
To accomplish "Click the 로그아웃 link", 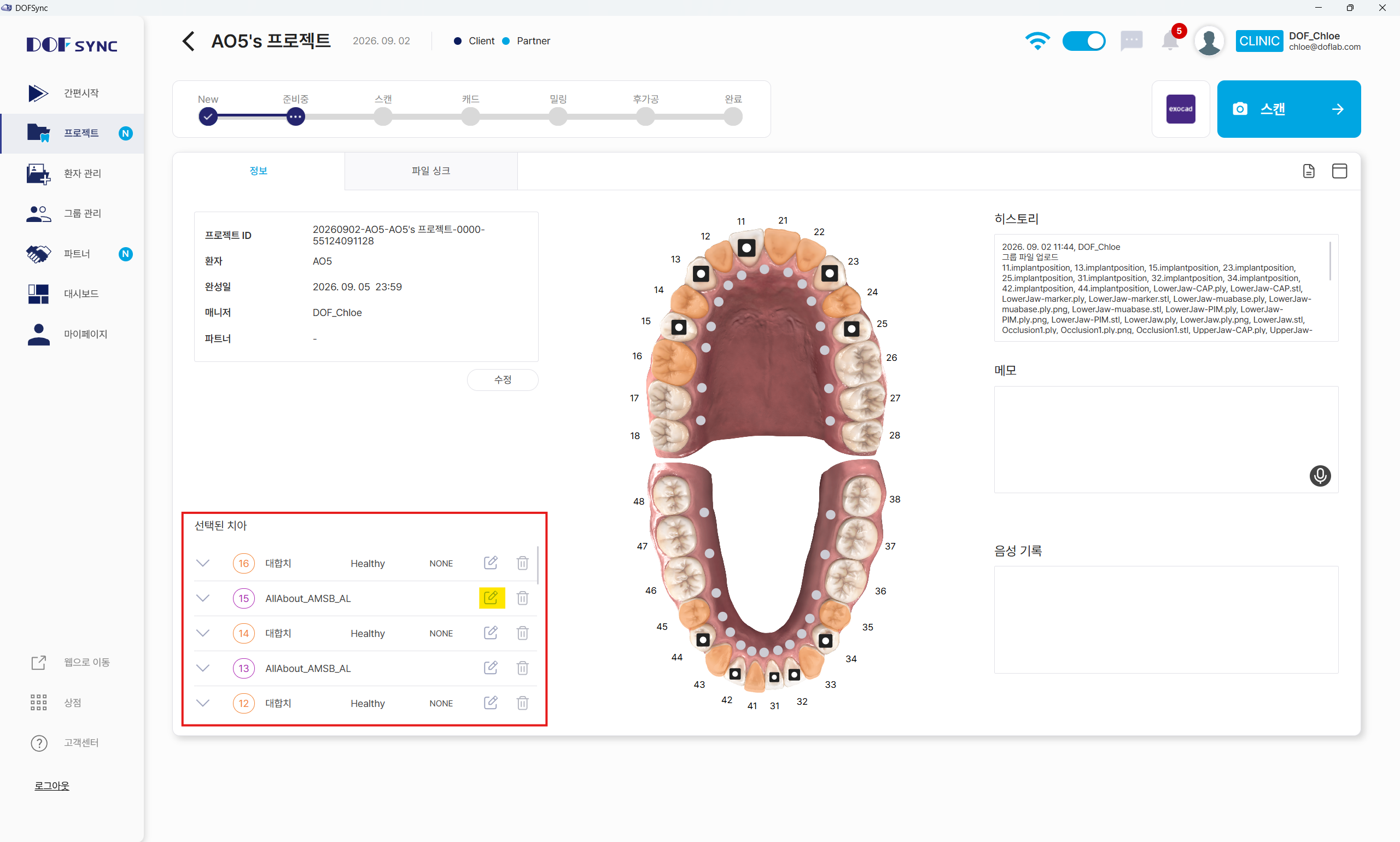I will 51,785.
